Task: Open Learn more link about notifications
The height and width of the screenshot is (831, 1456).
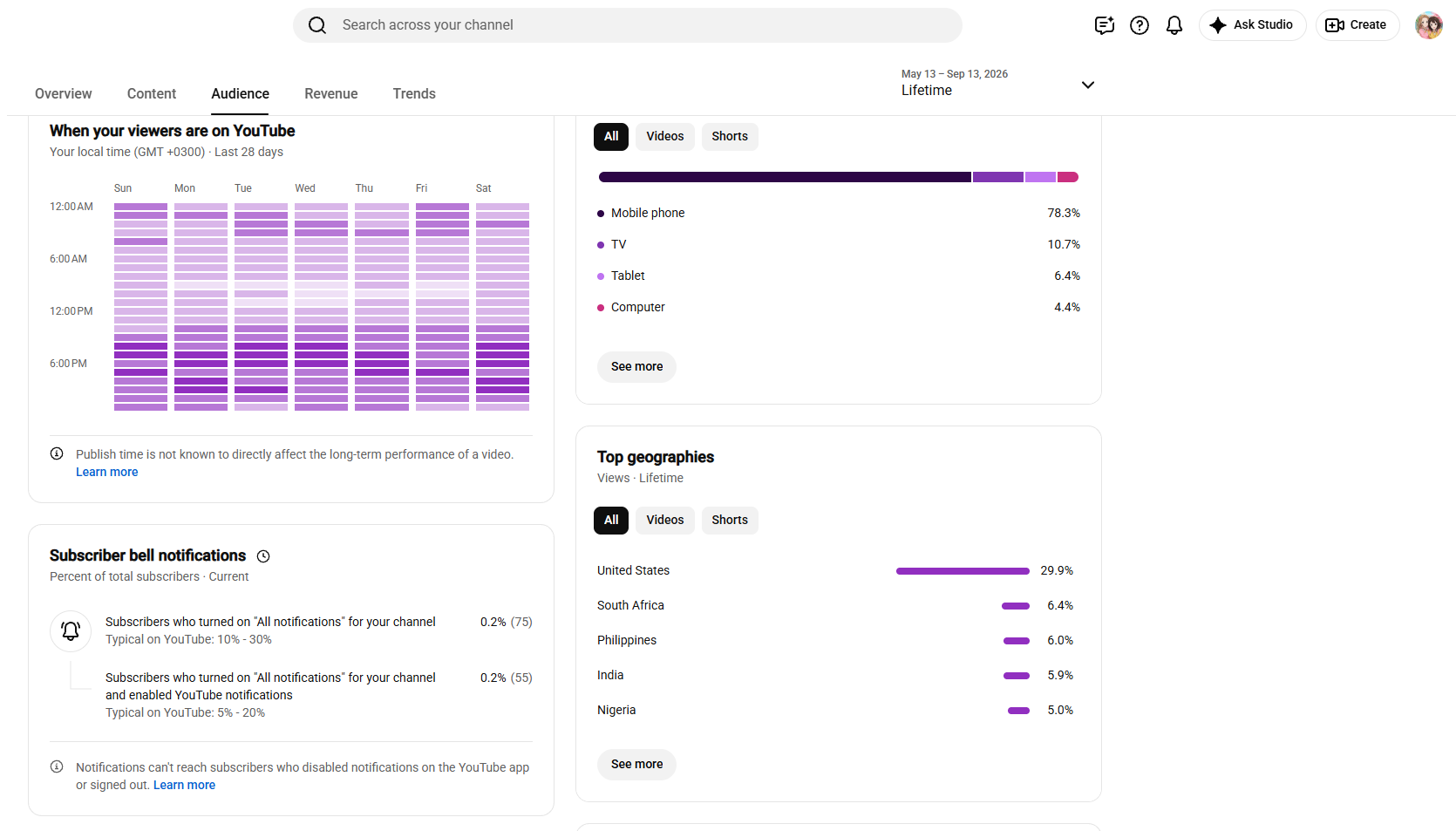Action: pyautogui.click(x=184, y=785)
